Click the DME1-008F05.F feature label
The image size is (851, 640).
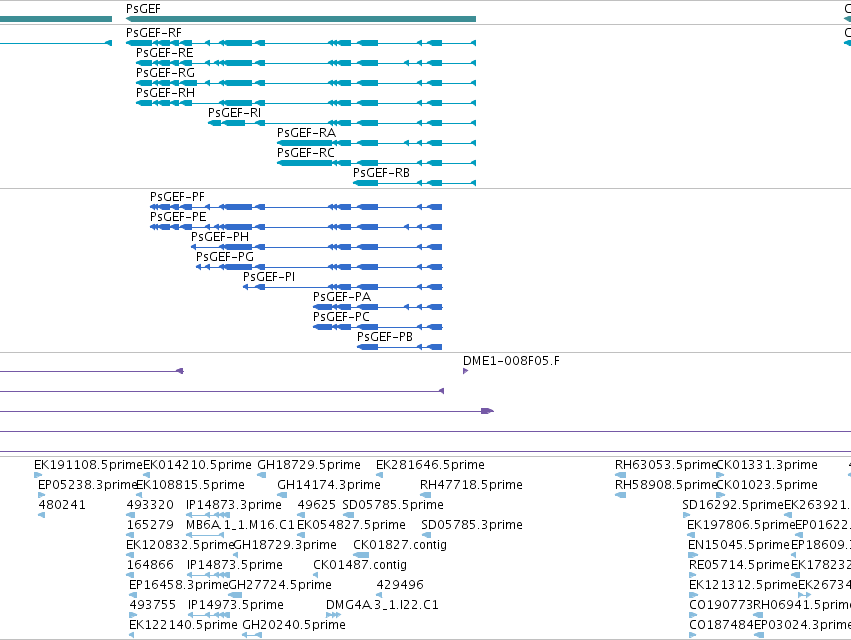pyautogui.click(x=511, y=361)
